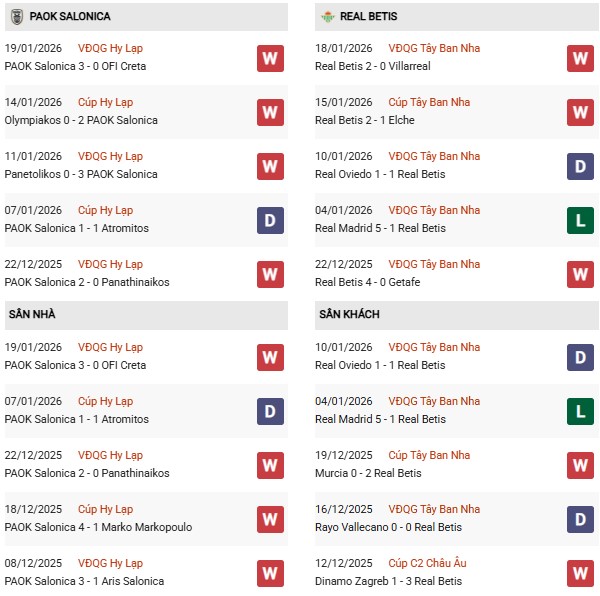Click the W badge for Betis 2-1 Elche
The image size is (600, 596).
tap(580, 112)
